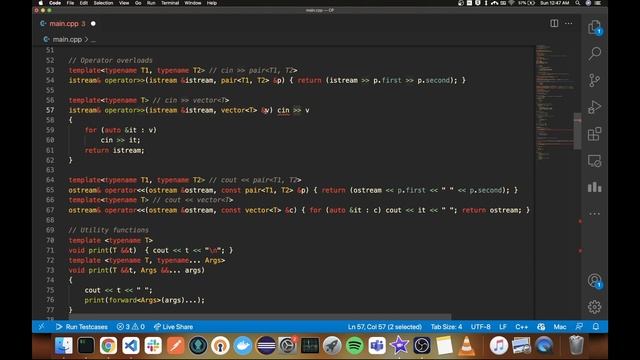
Task: Click the code minimap preview
Action: pyautogui.click(x=555, y=102)
